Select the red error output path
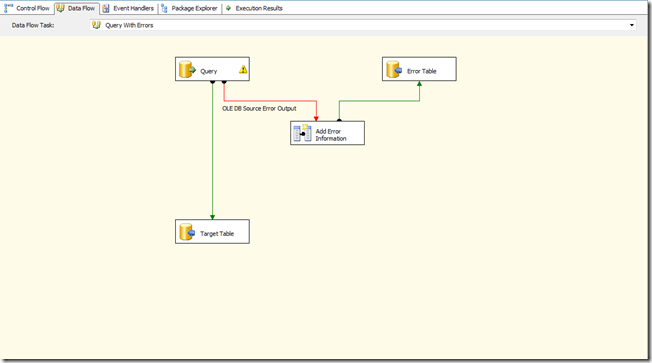The image size is (652, 363). tap(270, 101)
